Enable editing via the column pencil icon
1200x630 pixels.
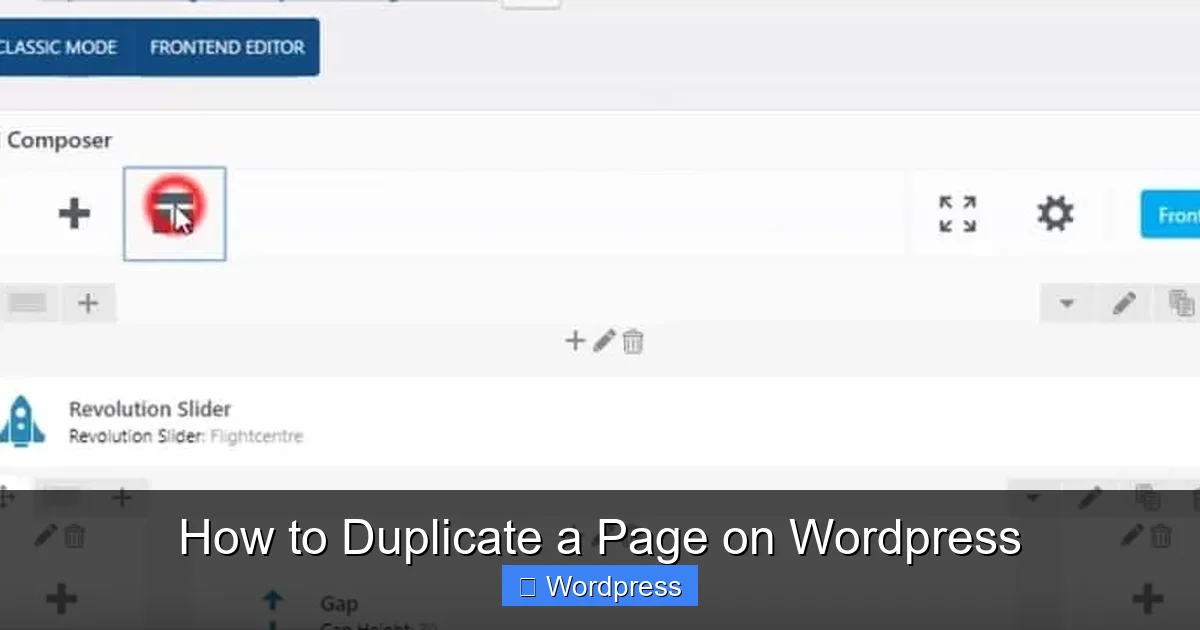(x=604, y=341)
